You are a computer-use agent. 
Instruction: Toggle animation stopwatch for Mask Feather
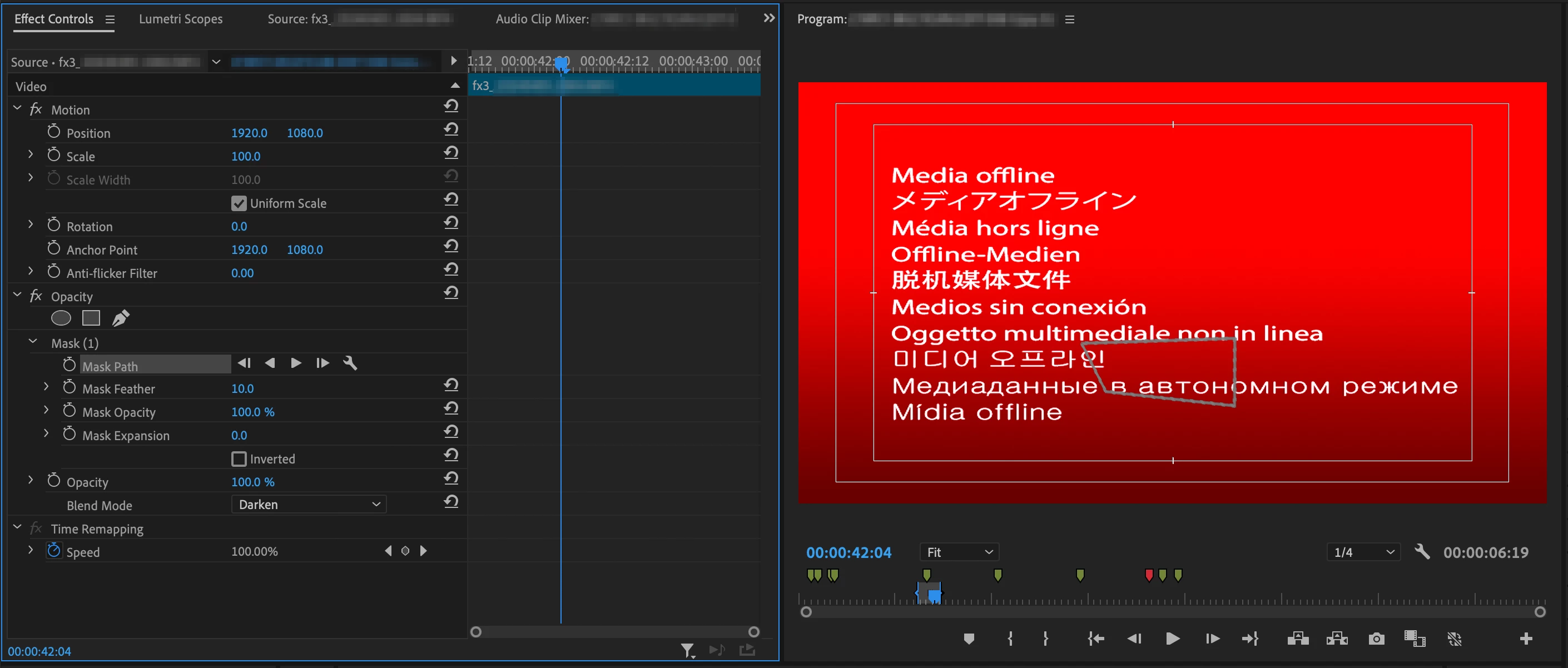tap(70, 387)
